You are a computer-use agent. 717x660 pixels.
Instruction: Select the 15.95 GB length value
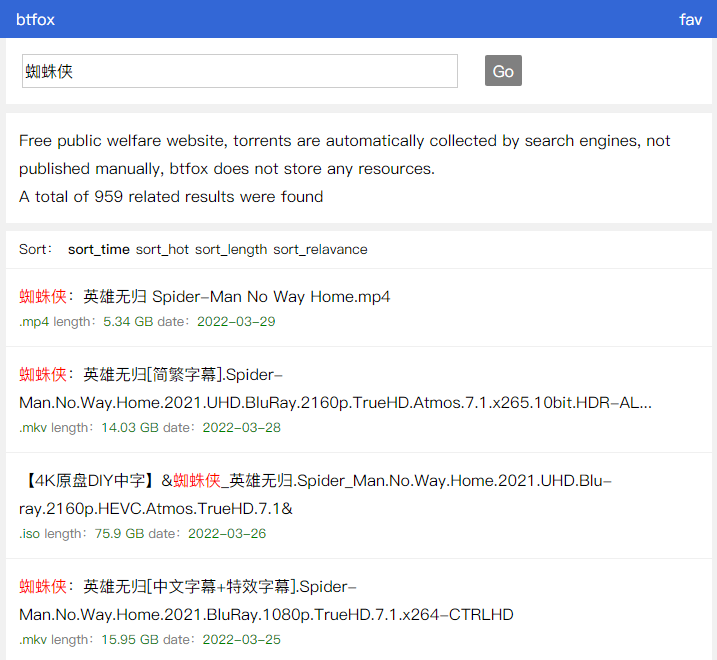(x=130, y=640)
